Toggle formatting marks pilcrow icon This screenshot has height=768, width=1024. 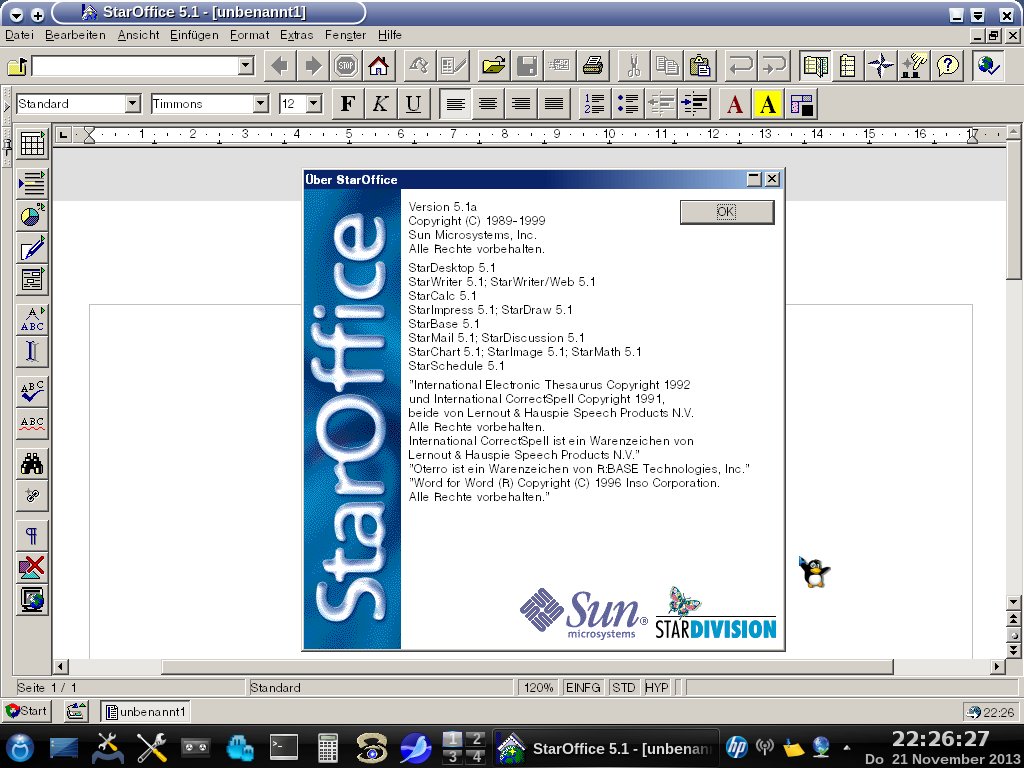pyautogui.click(x=32, y=535)
